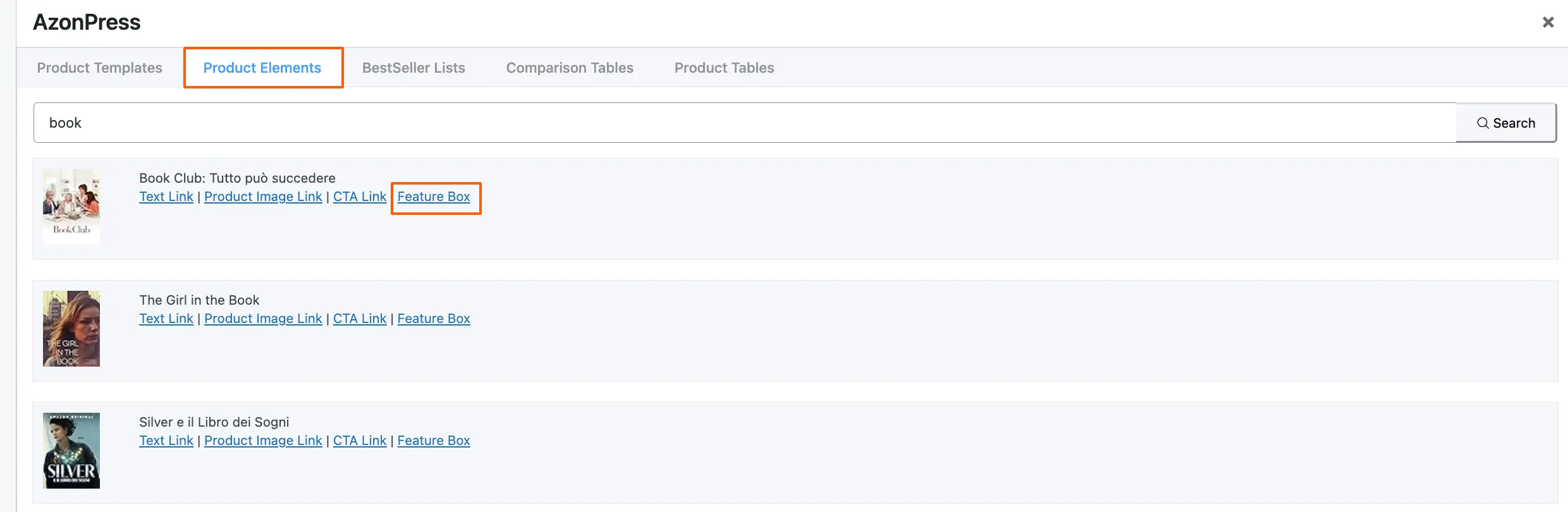1568x512 pixels.
Task: Click the Silver cover thumbnail
Action: tap(71, 450)
